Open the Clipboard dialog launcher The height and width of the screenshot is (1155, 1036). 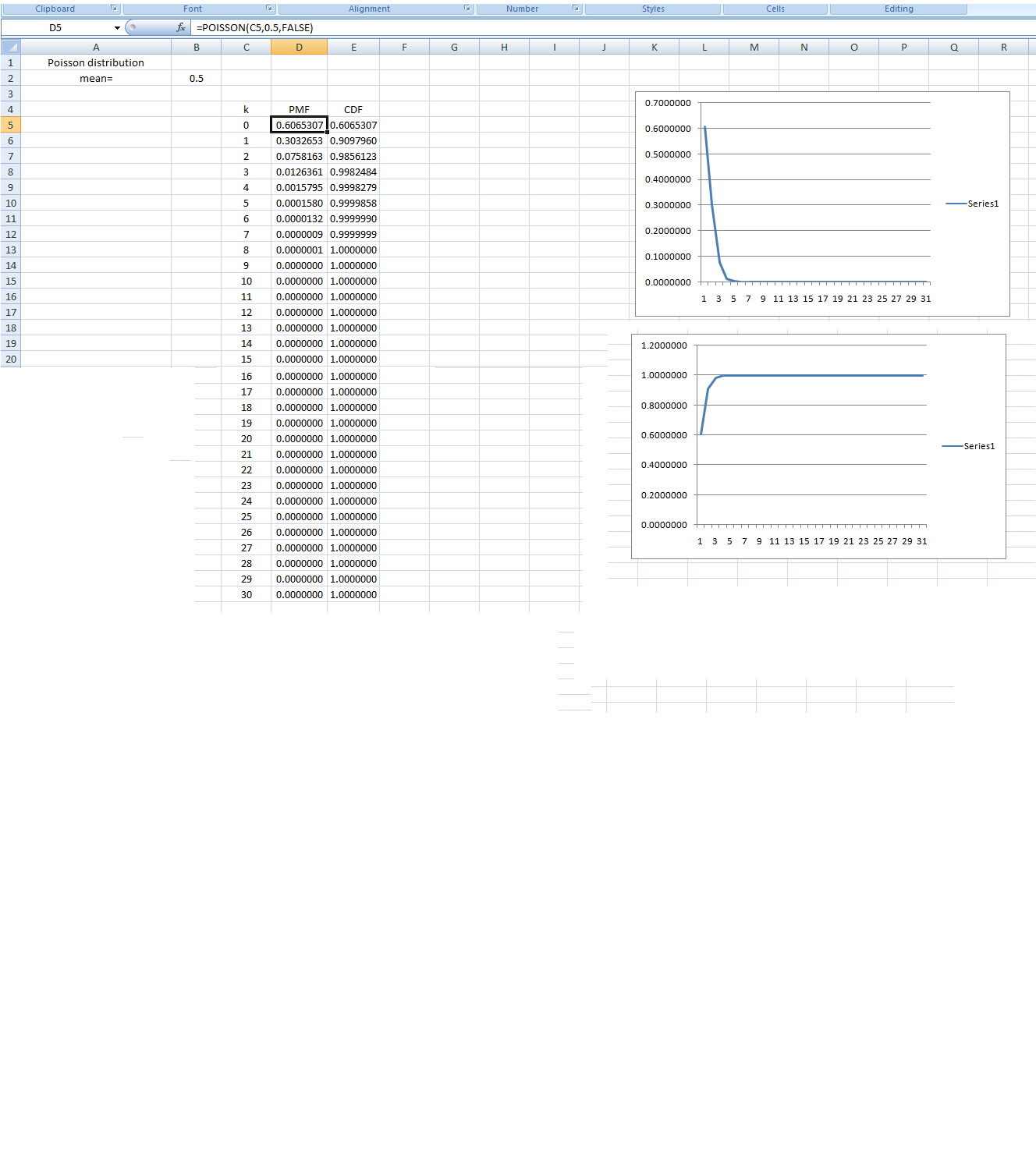[x=114, y=9]
